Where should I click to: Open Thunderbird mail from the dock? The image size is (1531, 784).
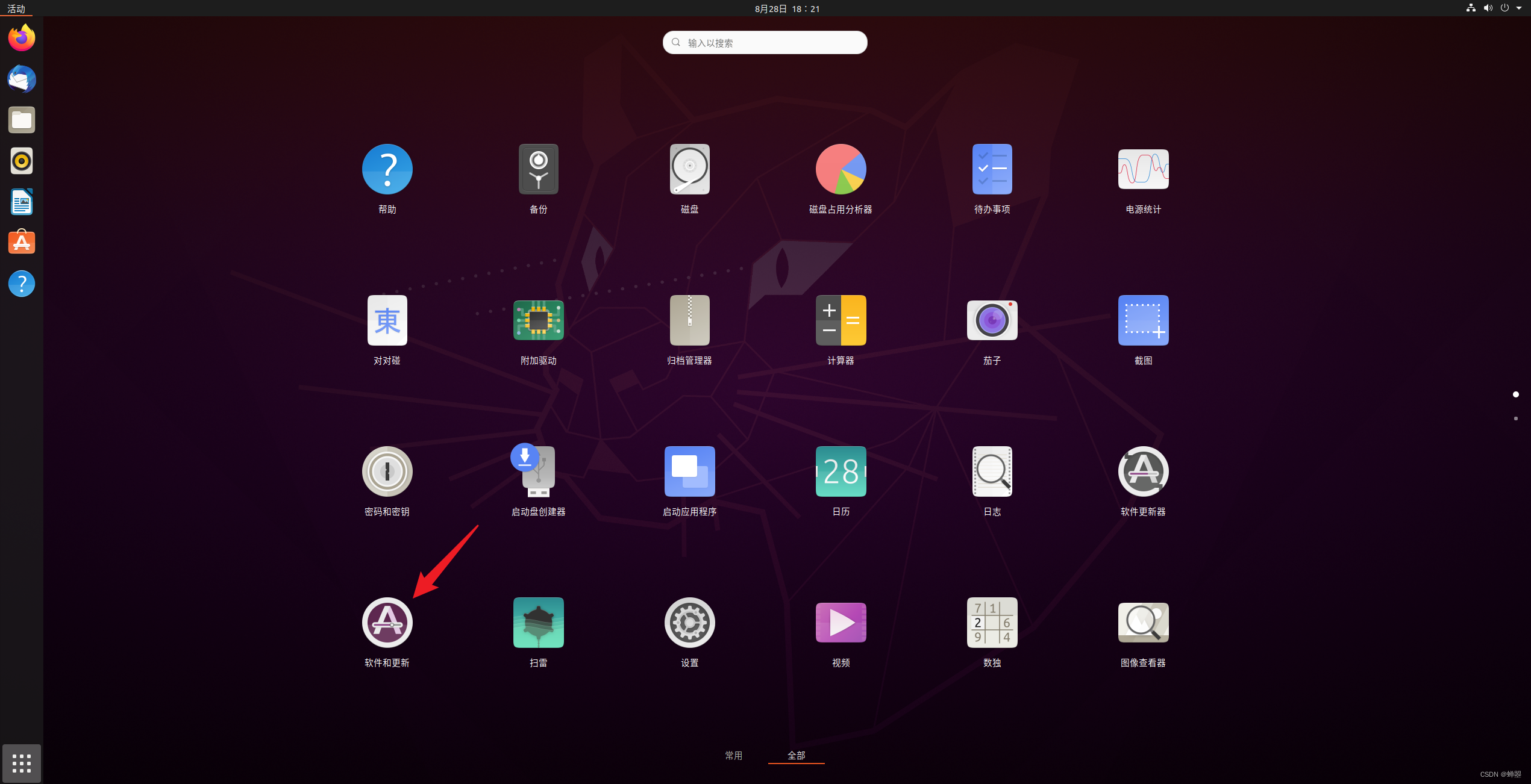(21, 79)
